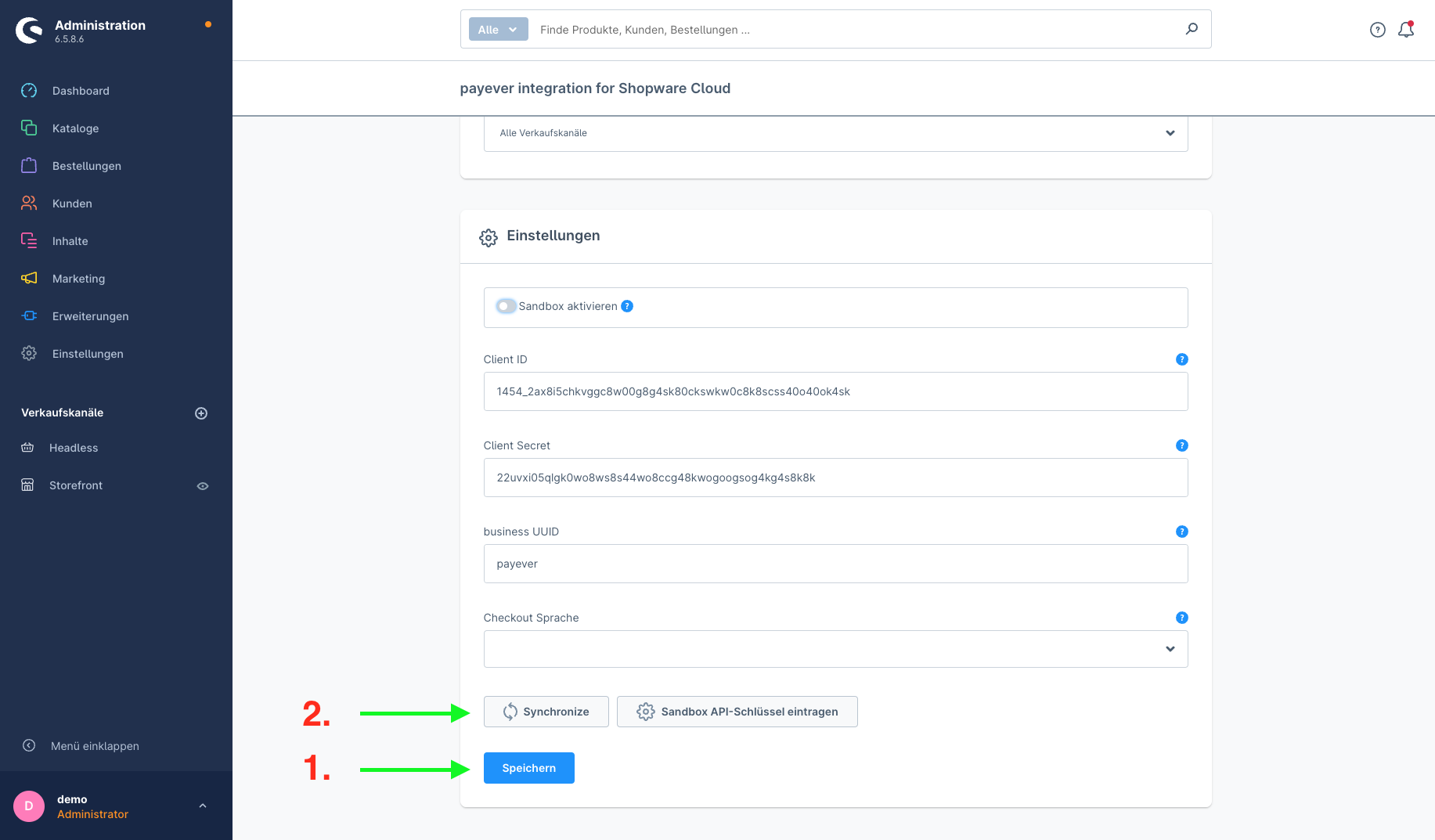1435x840 pixels.
Task: Show help tooltip for Client ID
Action: pos(1182,359)
